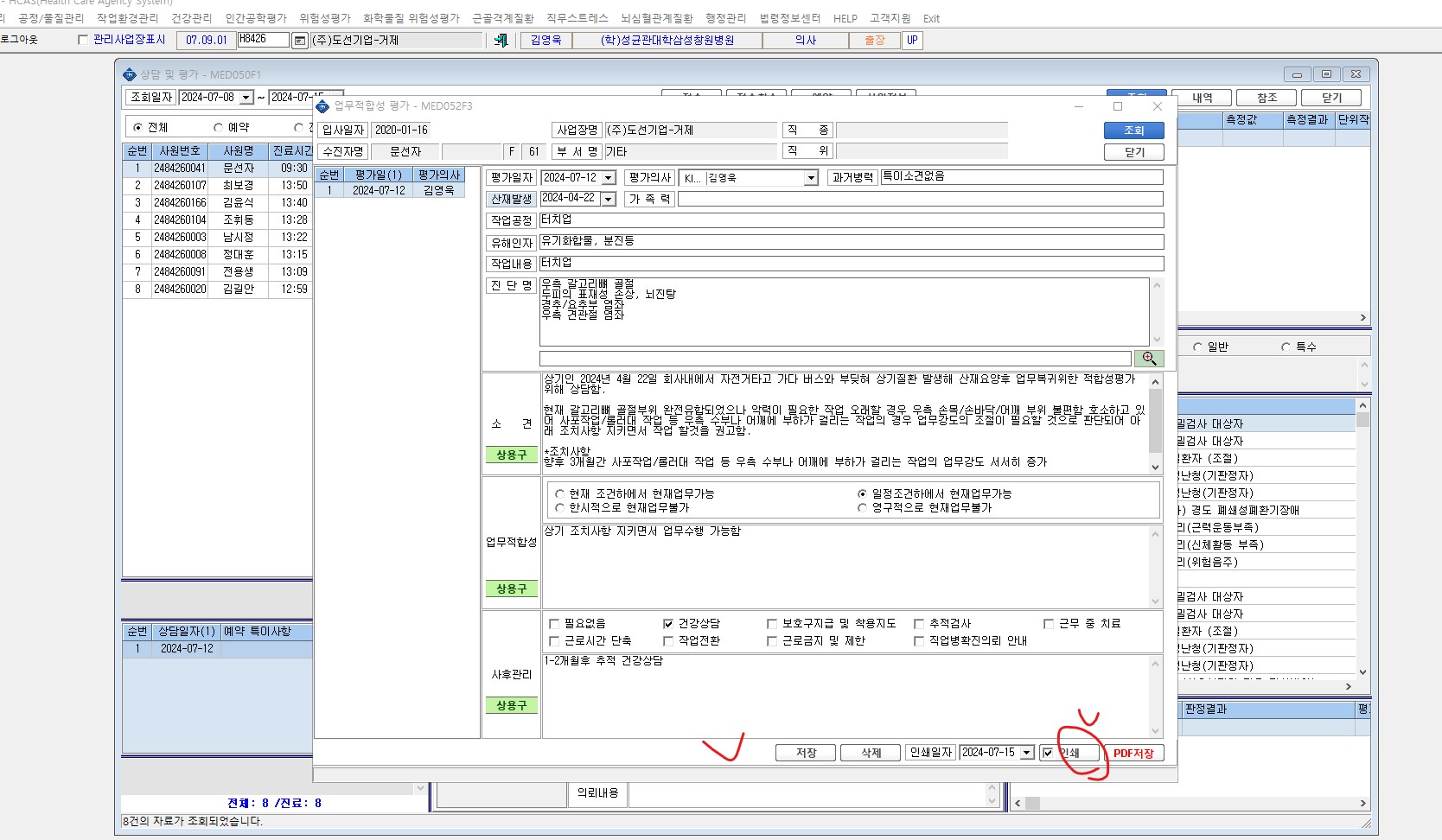1442x840 pixels.
Task: Open the 건강관리 menu
Action: point(191,18)
